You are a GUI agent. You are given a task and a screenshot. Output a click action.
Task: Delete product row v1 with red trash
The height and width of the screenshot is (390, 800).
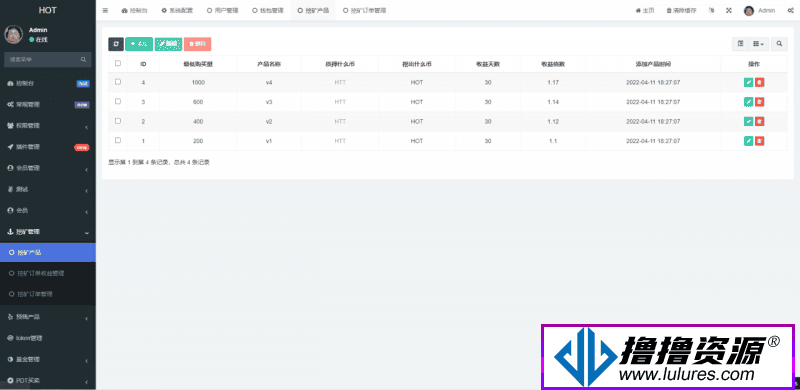click(x=760, y=141)
